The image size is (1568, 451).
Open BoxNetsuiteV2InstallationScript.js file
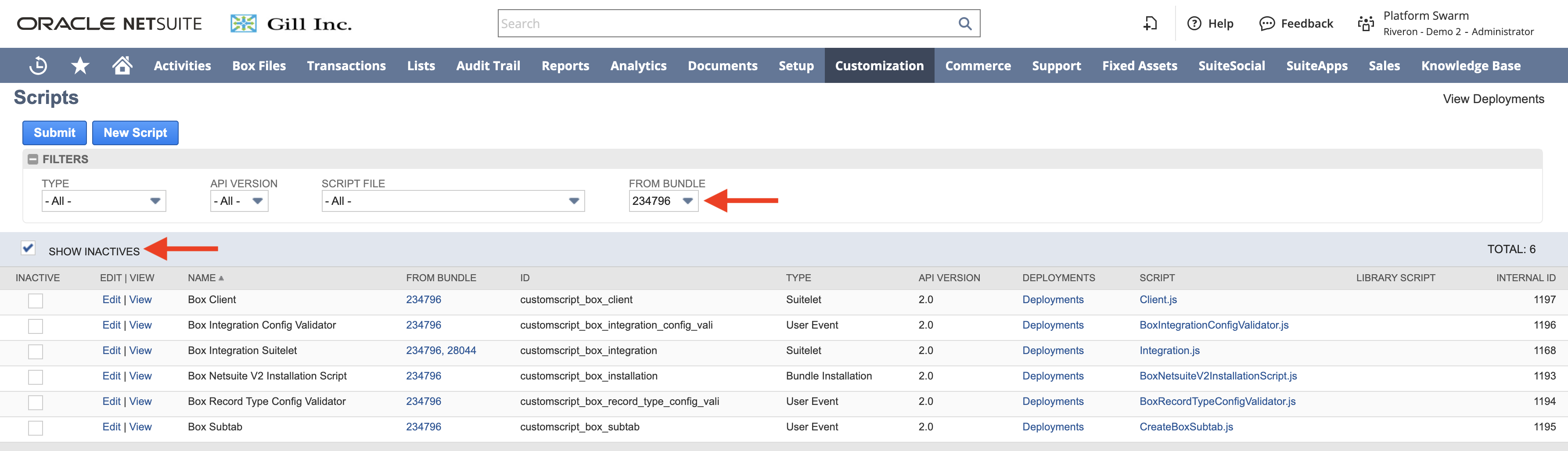[1218, 377]
